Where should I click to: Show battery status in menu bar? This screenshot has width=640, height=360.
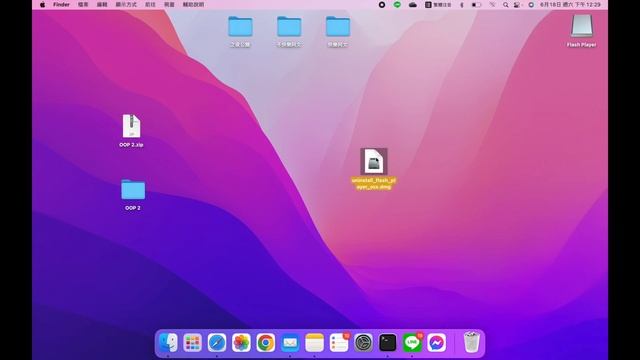pyautogui.click(x=476, y=4)
